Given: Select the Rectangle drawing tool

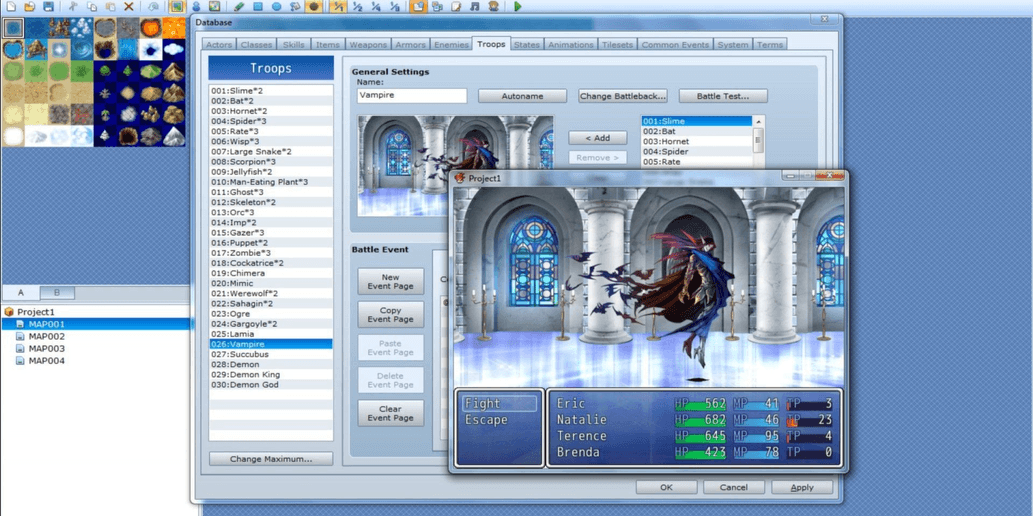Looking at the screenshot, I should pos(258,7).
